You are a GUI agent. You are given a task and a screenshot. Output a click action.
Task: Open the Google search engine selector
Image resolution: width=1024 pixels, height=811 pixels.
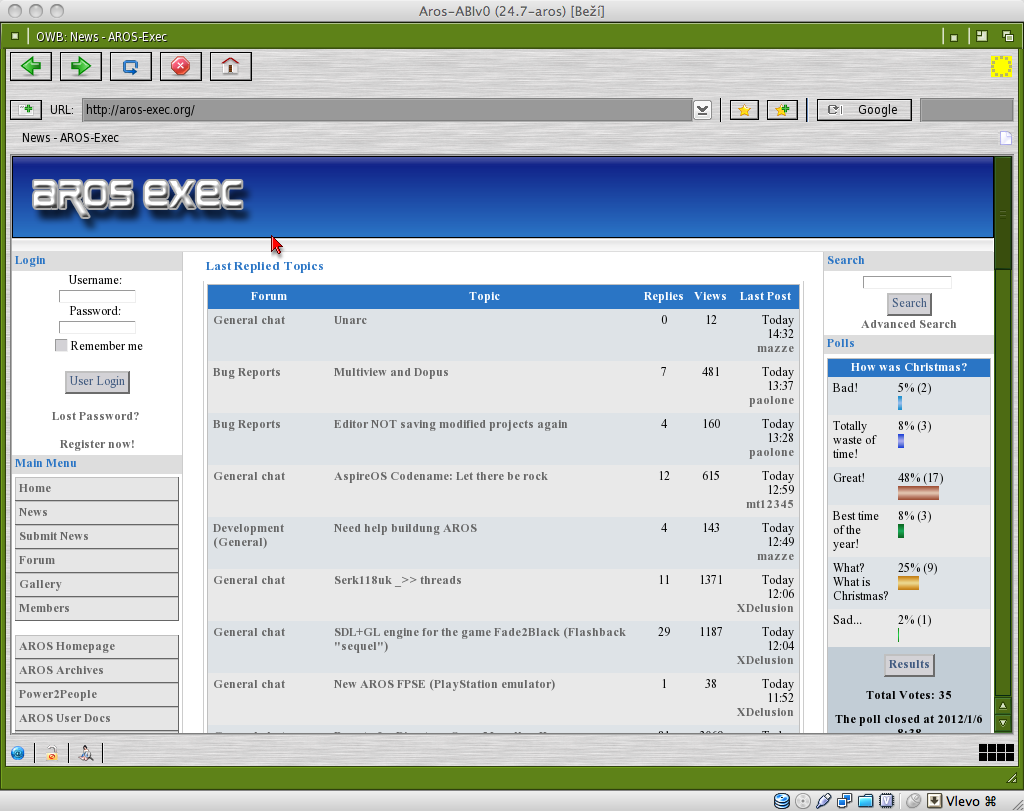[864, 110]
